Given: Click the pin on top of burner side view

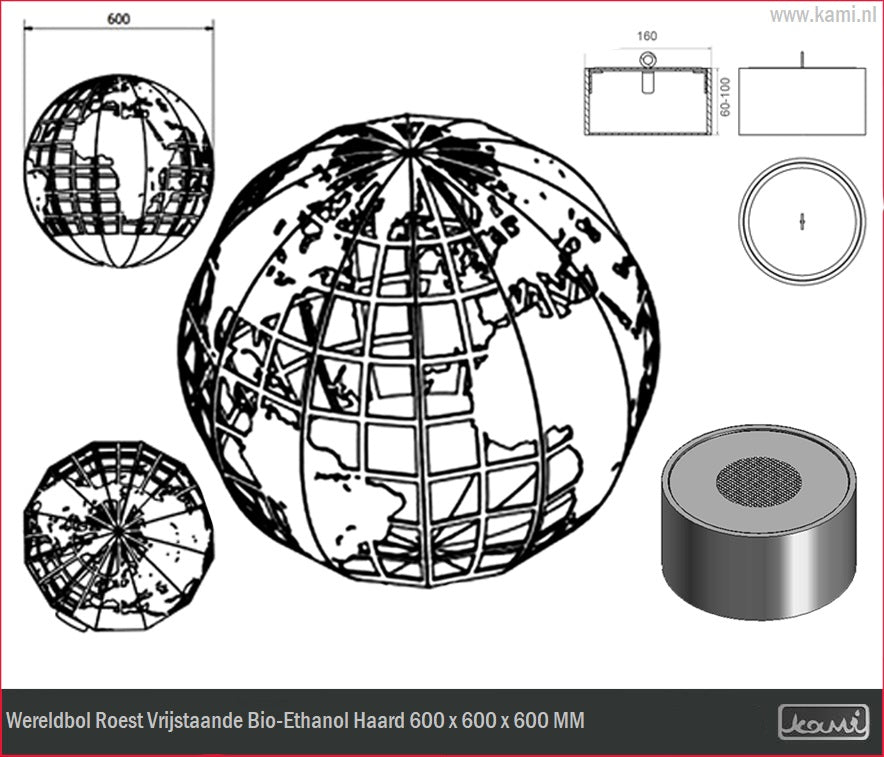Looking at the screenshot, I should pyautogui.click(x=800, y=58).
